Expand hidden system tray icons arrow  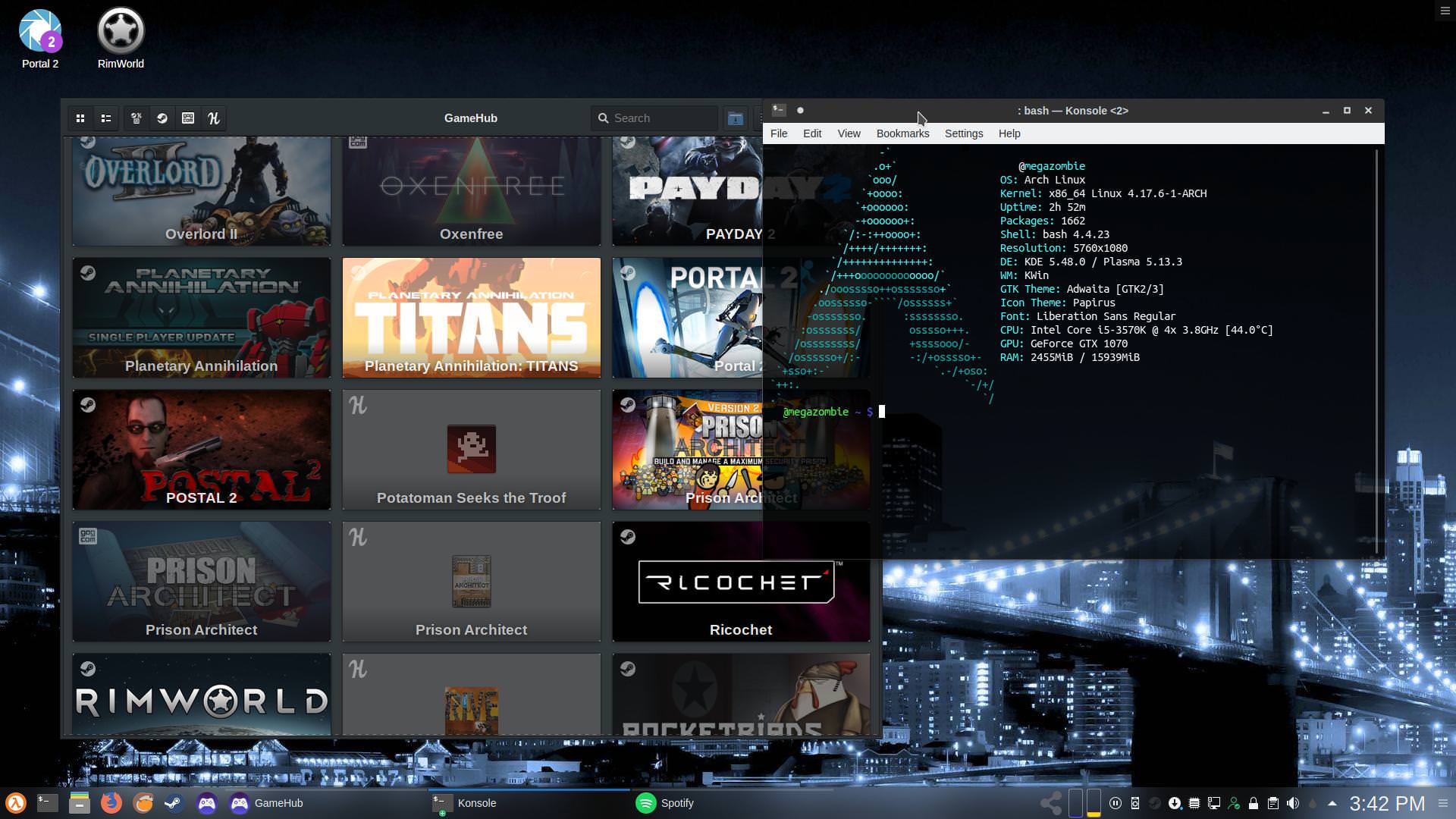tap(1332, 803)
